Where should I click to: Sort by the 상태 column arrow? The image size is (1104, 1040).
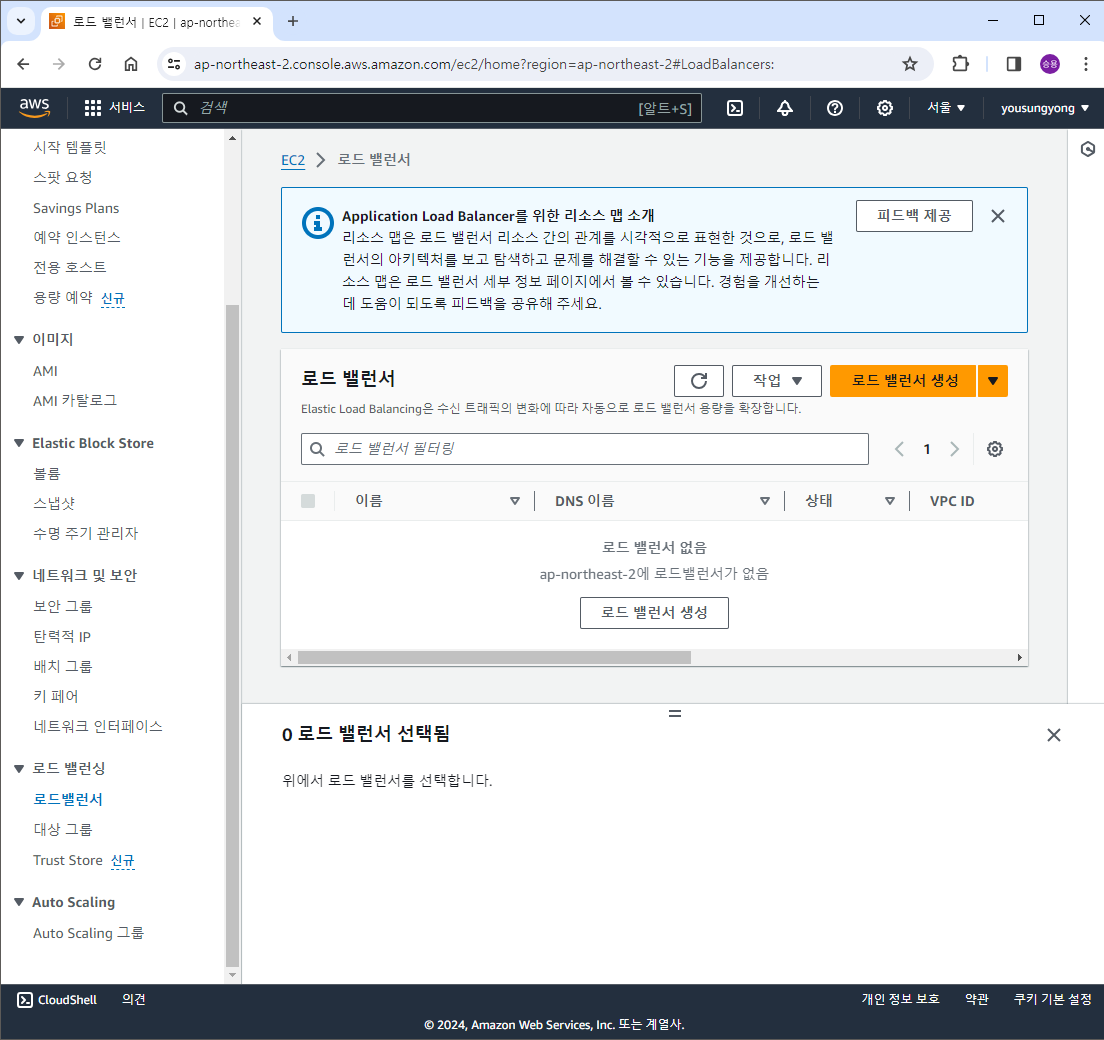pyautogui.click(x=890, y=501)
